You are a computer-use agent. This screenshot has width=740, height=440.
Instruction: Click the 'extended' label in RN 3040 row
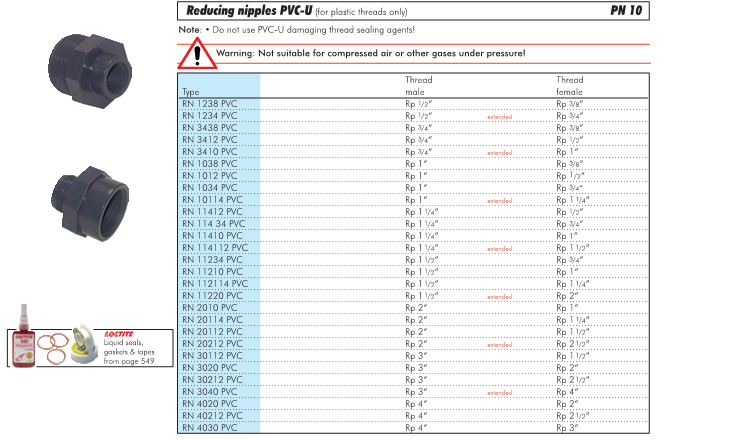click(x=499, y=393)
